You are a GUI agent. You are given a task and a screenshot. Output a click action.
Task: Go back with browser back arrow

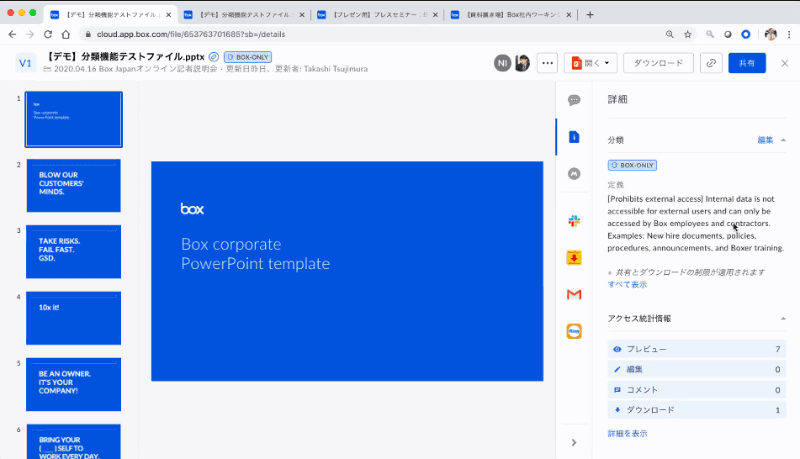coord(12,34)
